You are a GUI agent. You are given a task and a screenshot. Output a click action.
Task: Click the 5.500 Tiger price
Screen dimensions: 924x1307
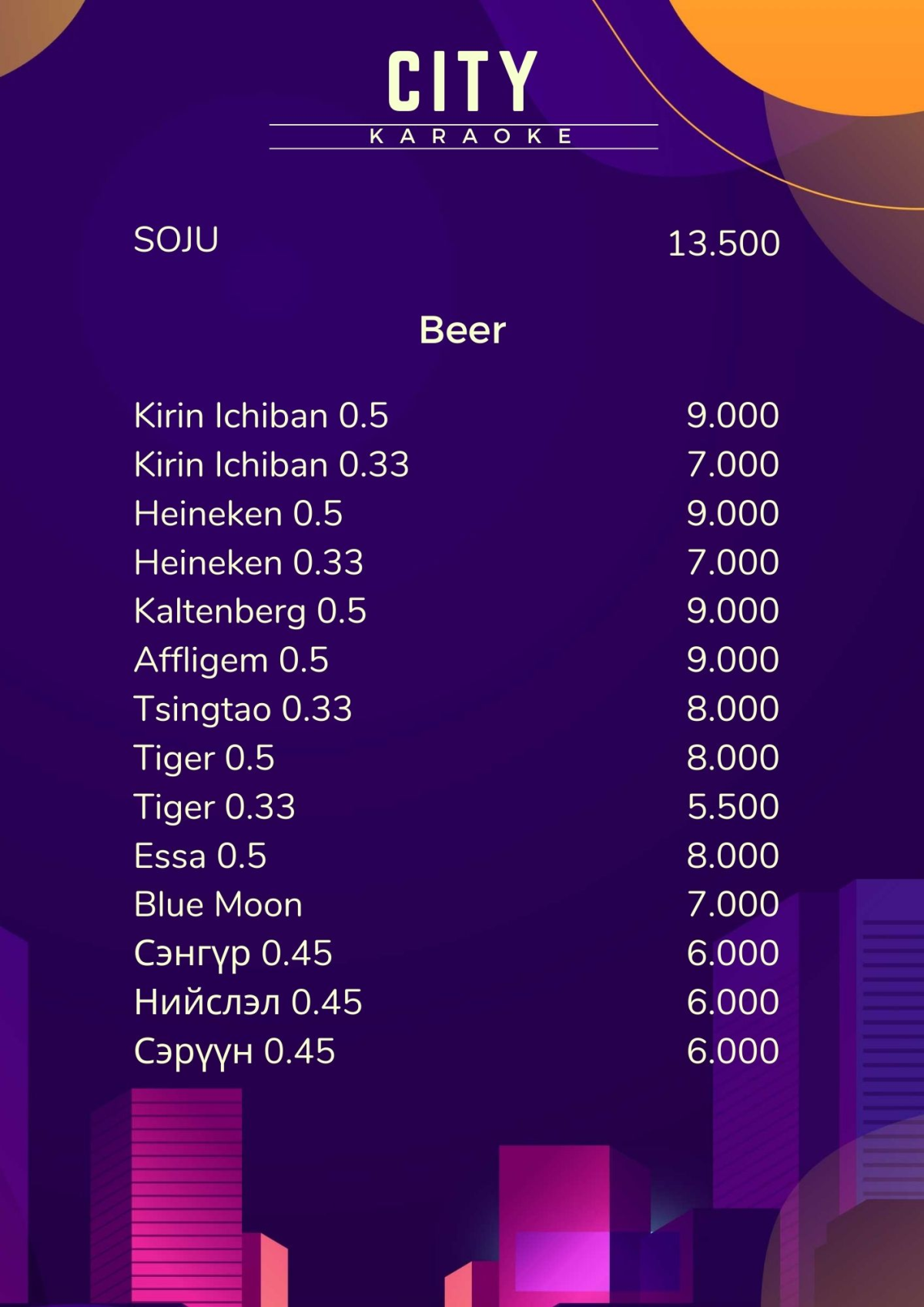point(733,807)
